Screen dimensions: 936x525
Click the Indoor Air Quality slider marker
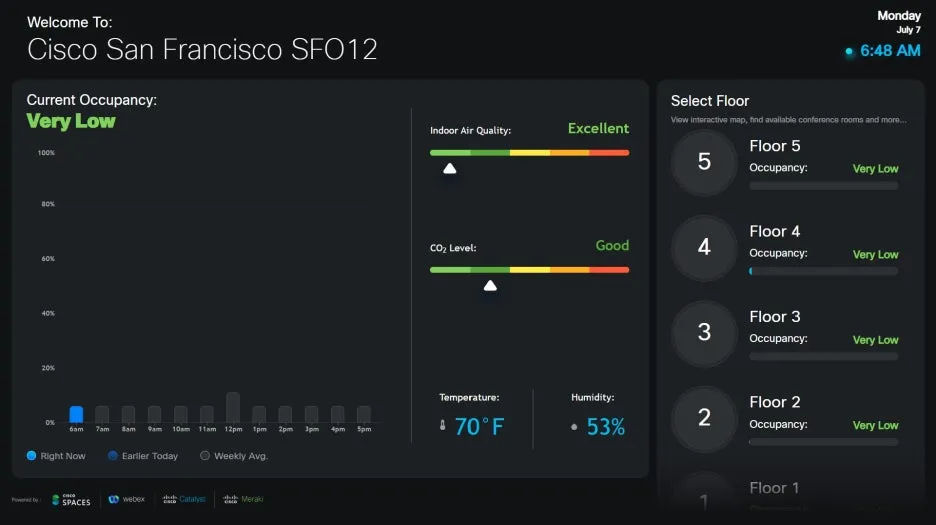click(450, 168)
